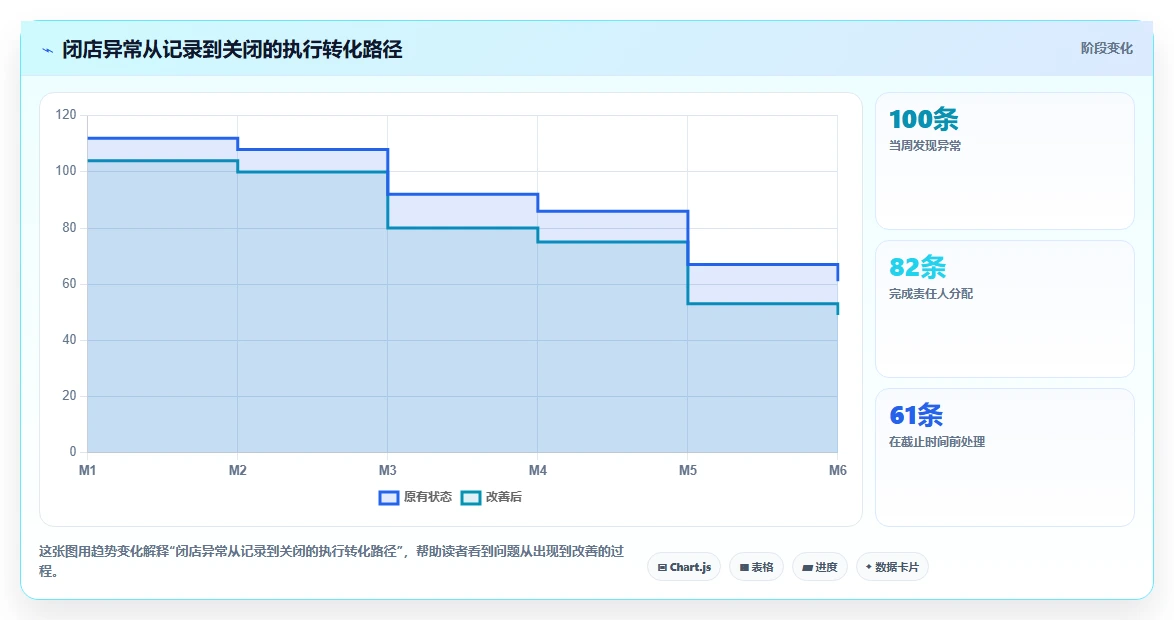Click the 当周发现异常 label
Viewport: 1174px width, 620px height.
click(925, 146)
